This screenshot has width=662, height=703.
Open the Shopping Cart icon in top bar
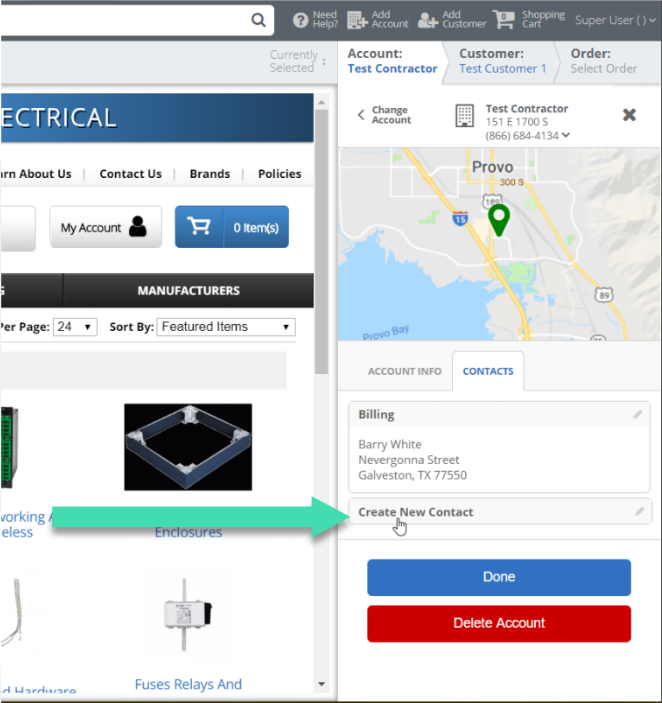pyautogui.click(x=504, y=19)
